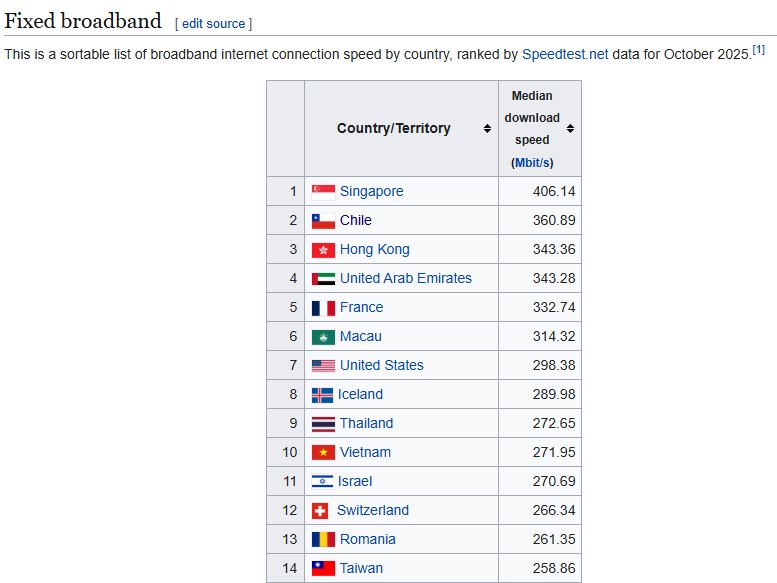Click the Fixed broadband section heading
The image size is (777, 583).
[x=83, y=21]
